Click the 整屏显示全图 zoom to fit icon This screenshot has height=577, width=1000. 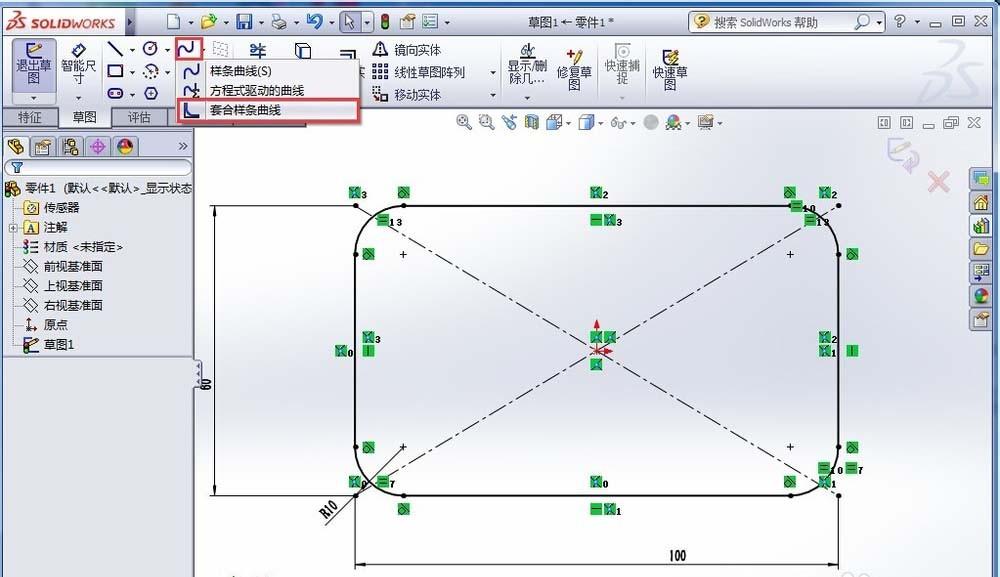click(x=462, y=122)
